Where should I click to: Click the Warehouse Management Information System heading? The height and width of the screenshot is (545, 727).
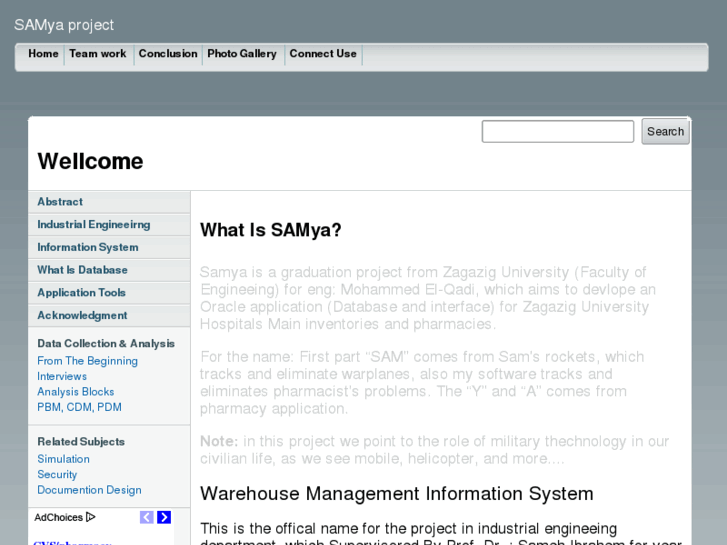click(x=397, y=494)
